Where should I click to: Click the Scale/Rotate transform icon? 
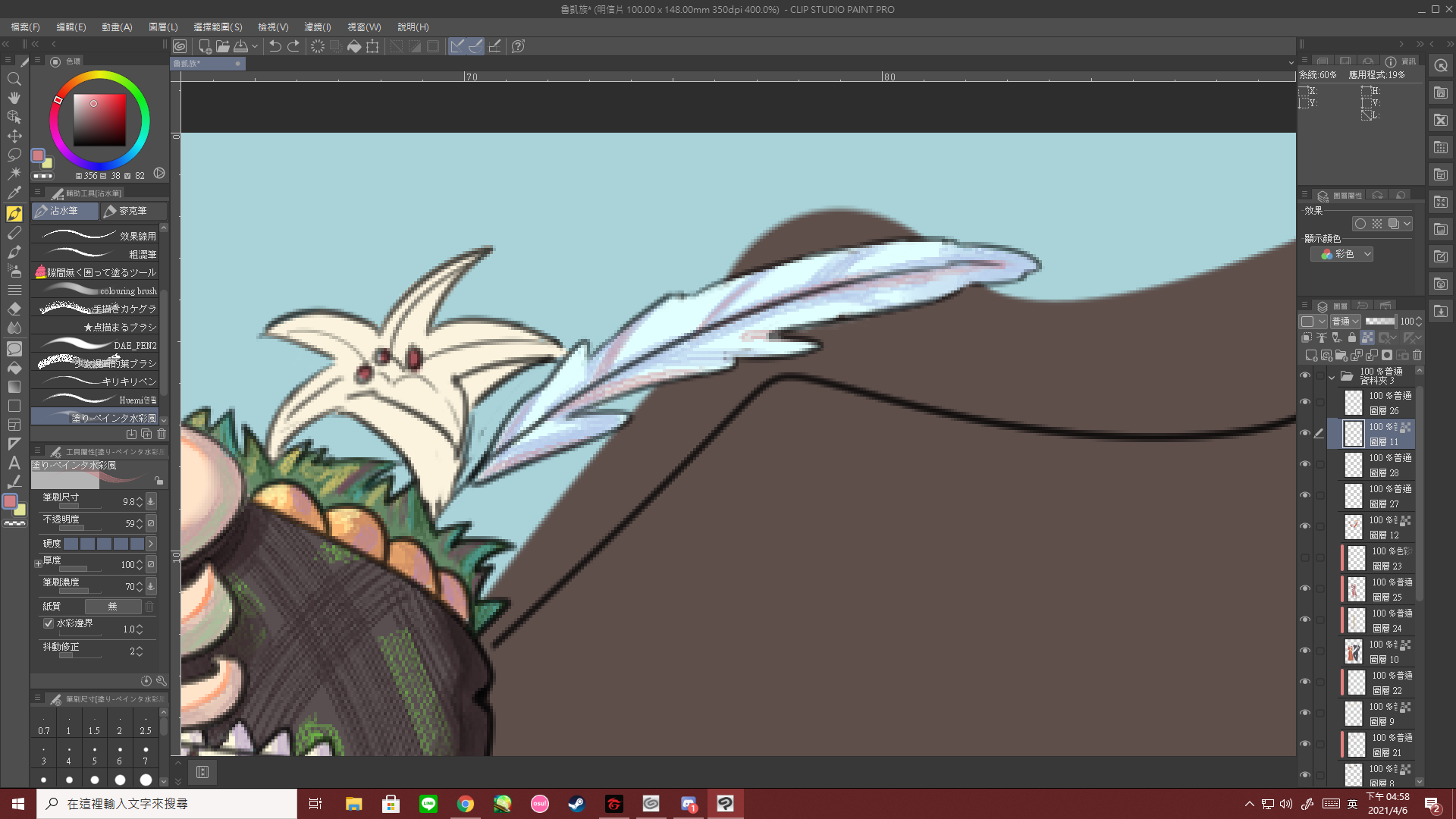372,46
